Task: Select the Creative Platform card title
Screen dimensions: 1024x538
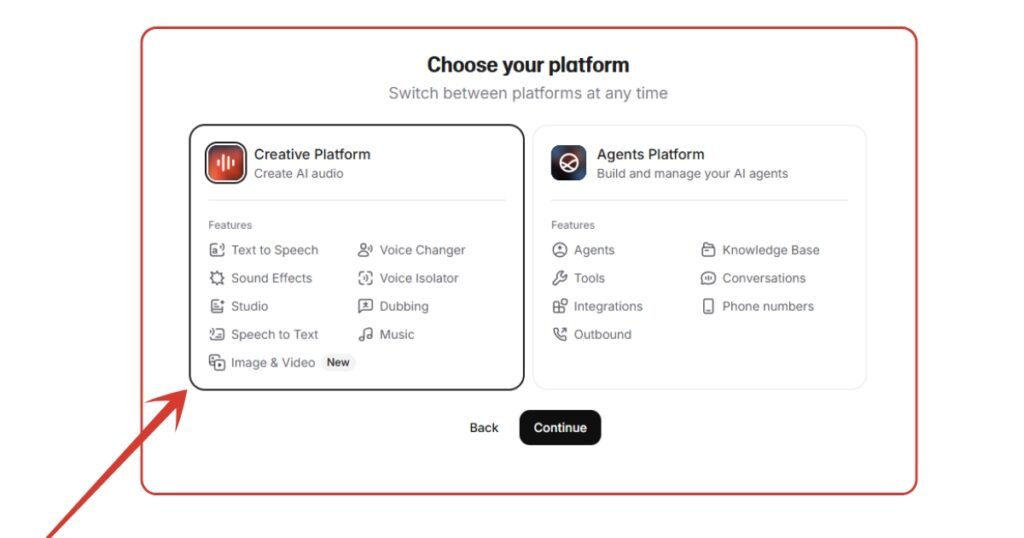Action: [312, 154]
